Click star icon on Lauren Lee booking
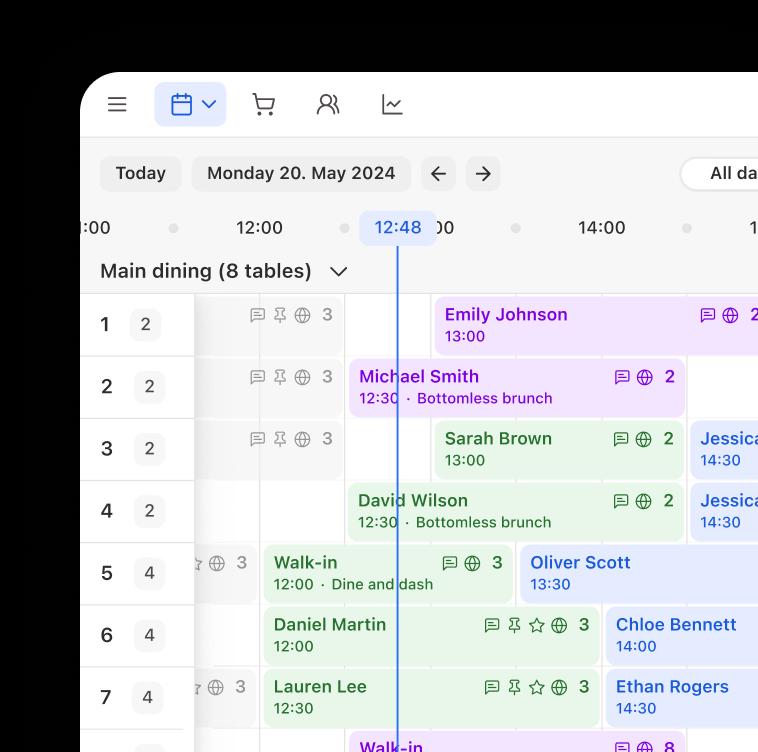Image resolution: width=758 pixels, height=752 pixels. coord(537,687)
